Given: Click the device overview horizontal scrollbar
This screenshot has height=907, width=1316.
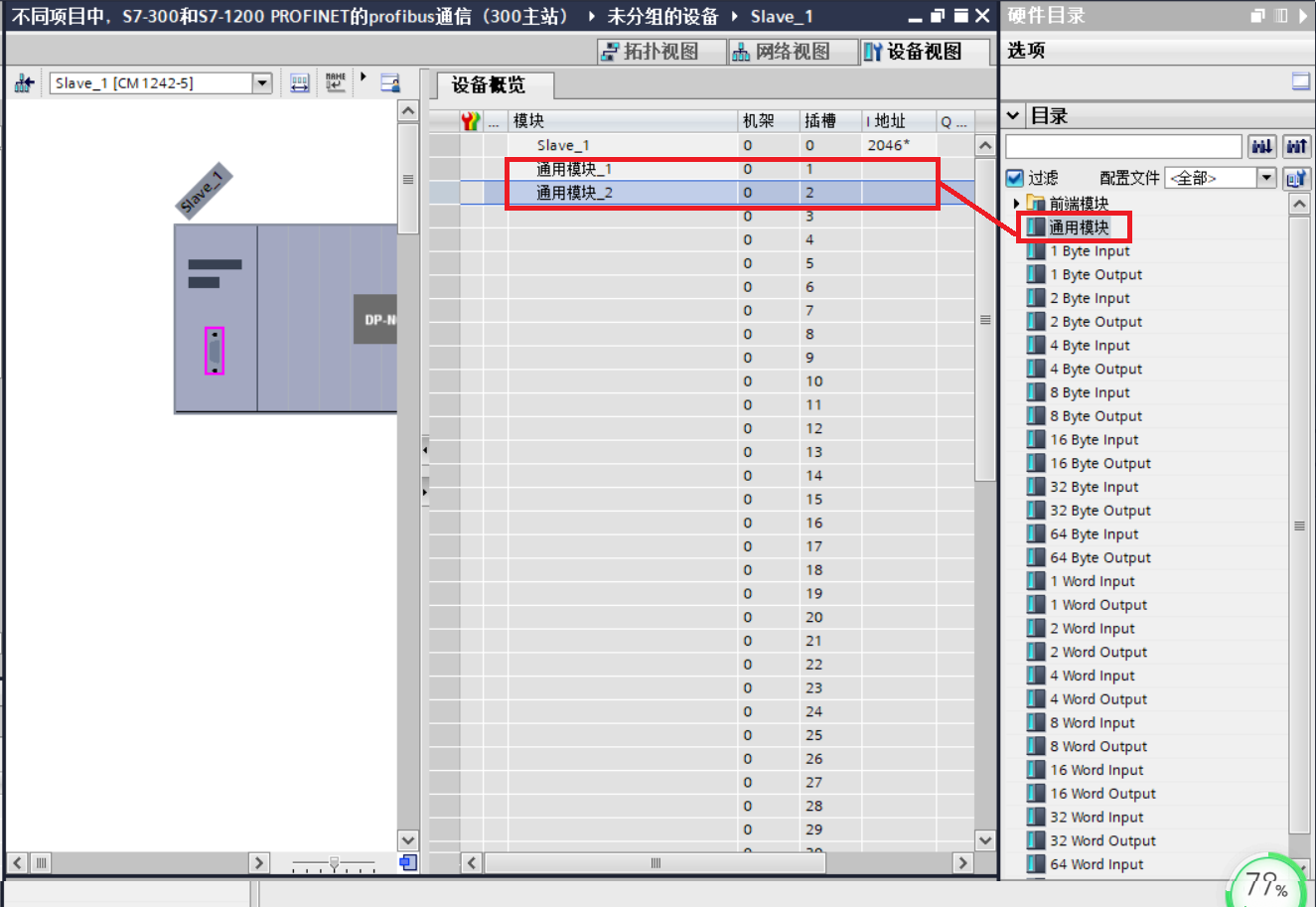Looking at the screenshot, I should click(x=656, y=863).
